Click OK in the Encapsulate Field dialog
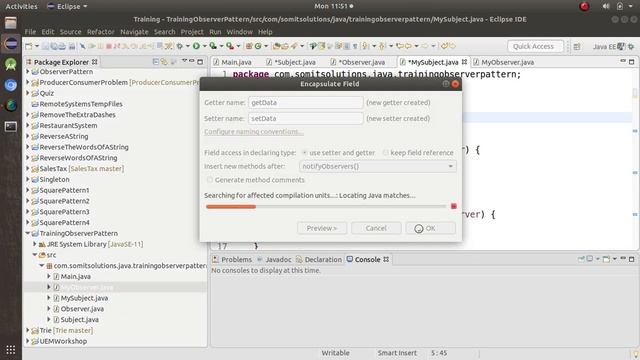The width and height of the screenshot is (640, 360). click(430, 228)
